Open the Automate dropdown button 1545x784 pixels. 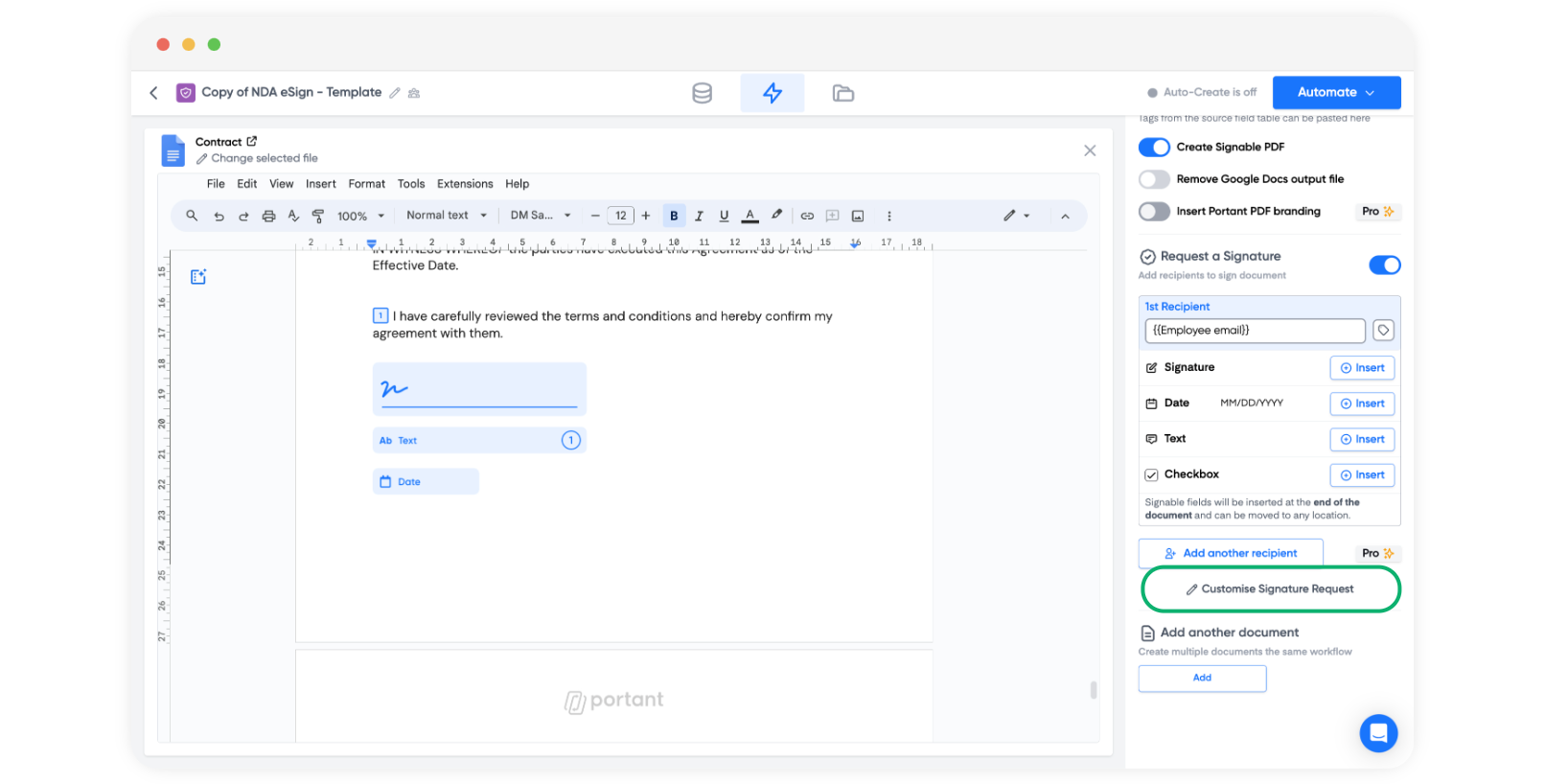pyautogui.click(x=1336, y=93)
